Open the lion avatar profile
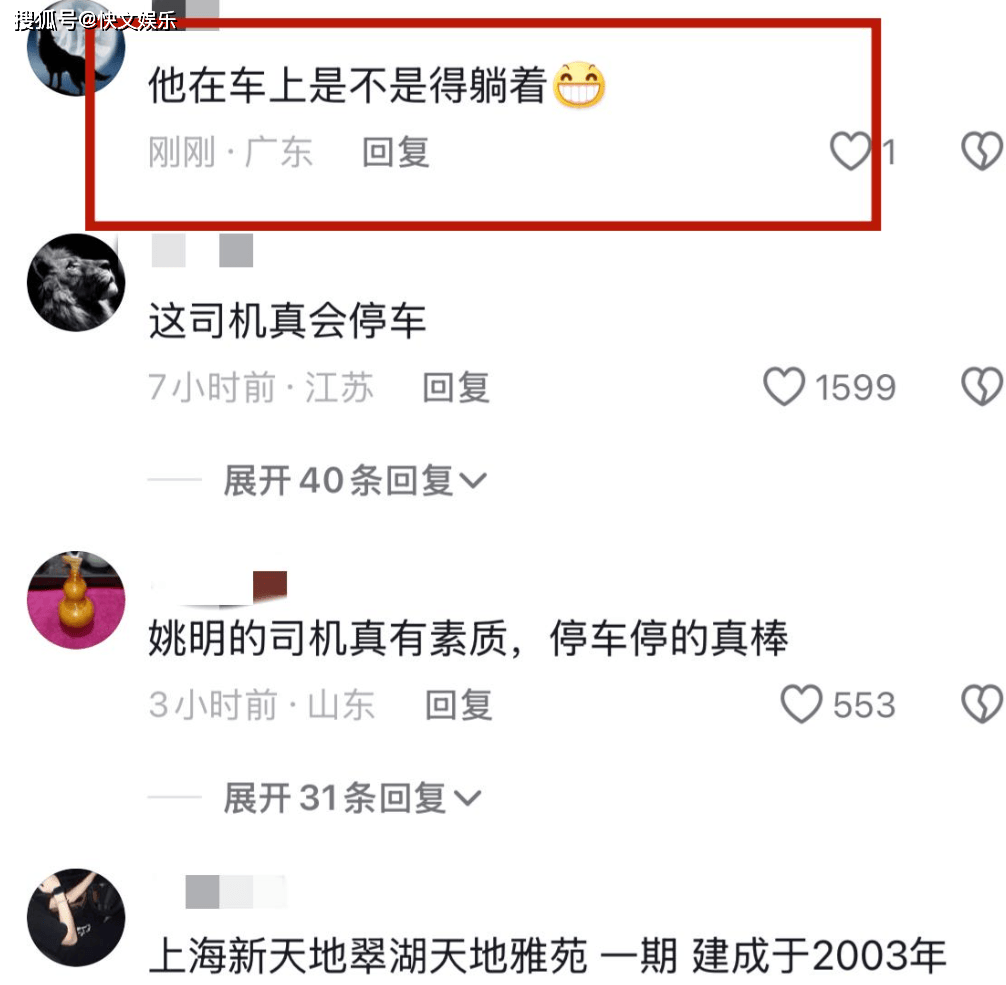Screen dimensions: 1006x985 pos(76,282)
